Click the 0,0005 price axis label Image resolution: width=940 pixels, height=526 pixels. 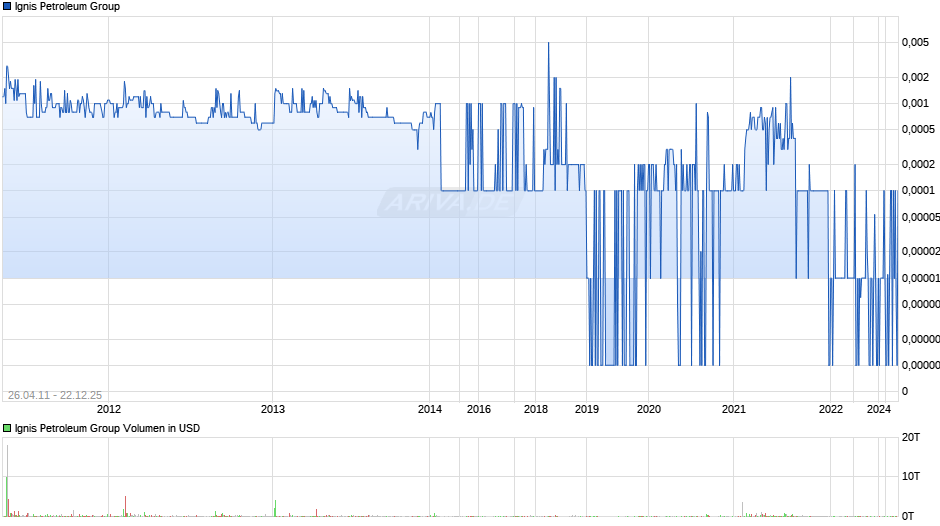click(x=918, y=130)
